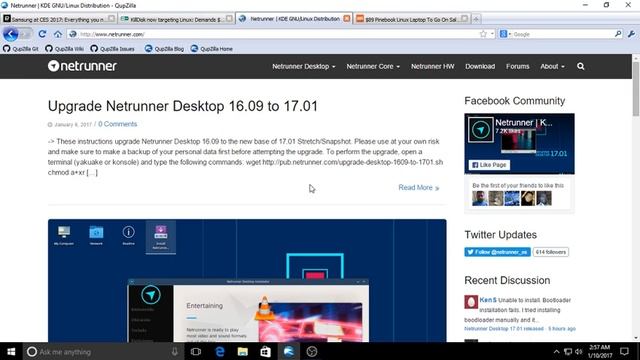Open the Forums page

click(x=518, y=67)
